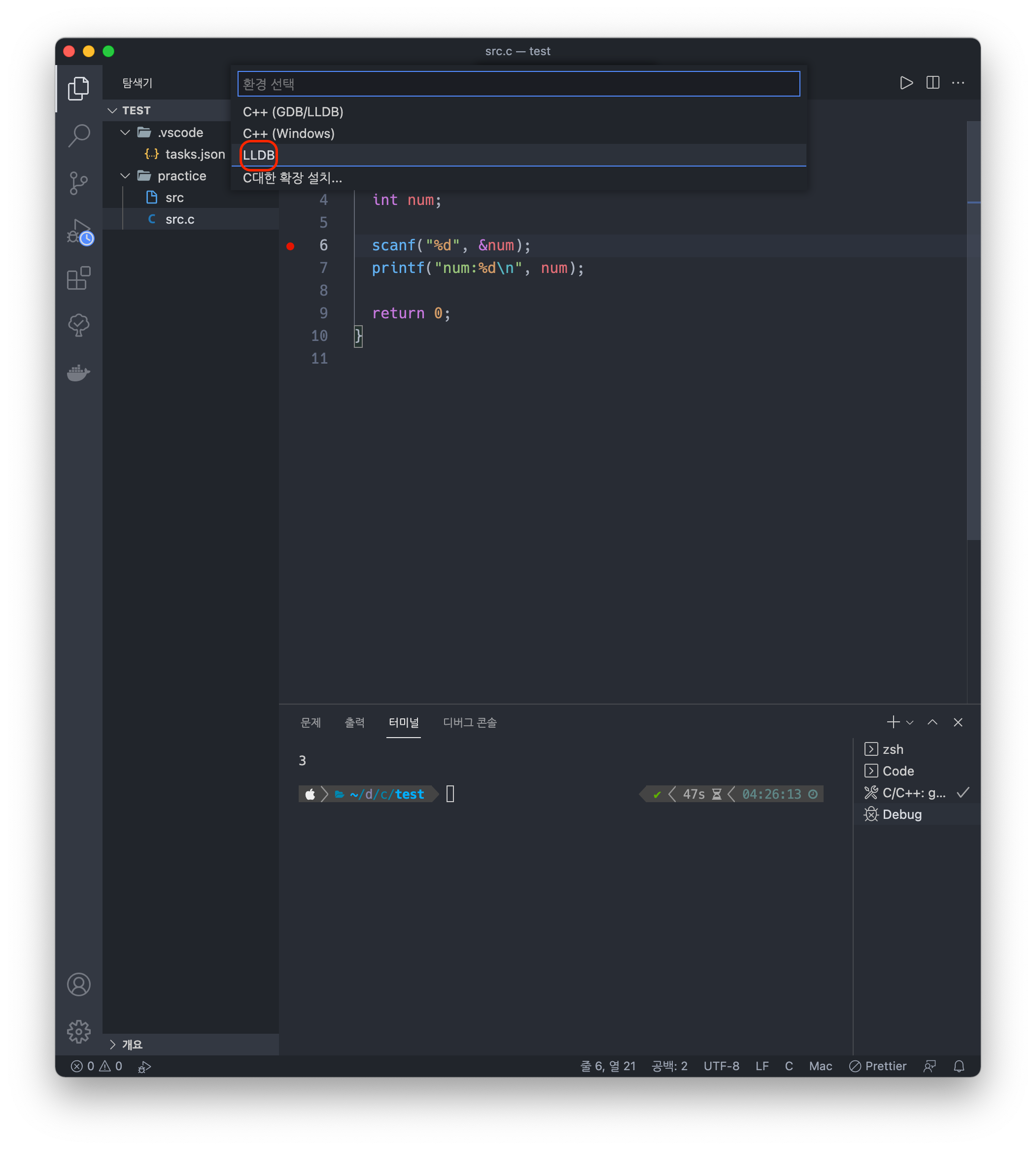Open the Manage gear settings icon
The image size is (1036, 1150).
[x=78, y=1031]
